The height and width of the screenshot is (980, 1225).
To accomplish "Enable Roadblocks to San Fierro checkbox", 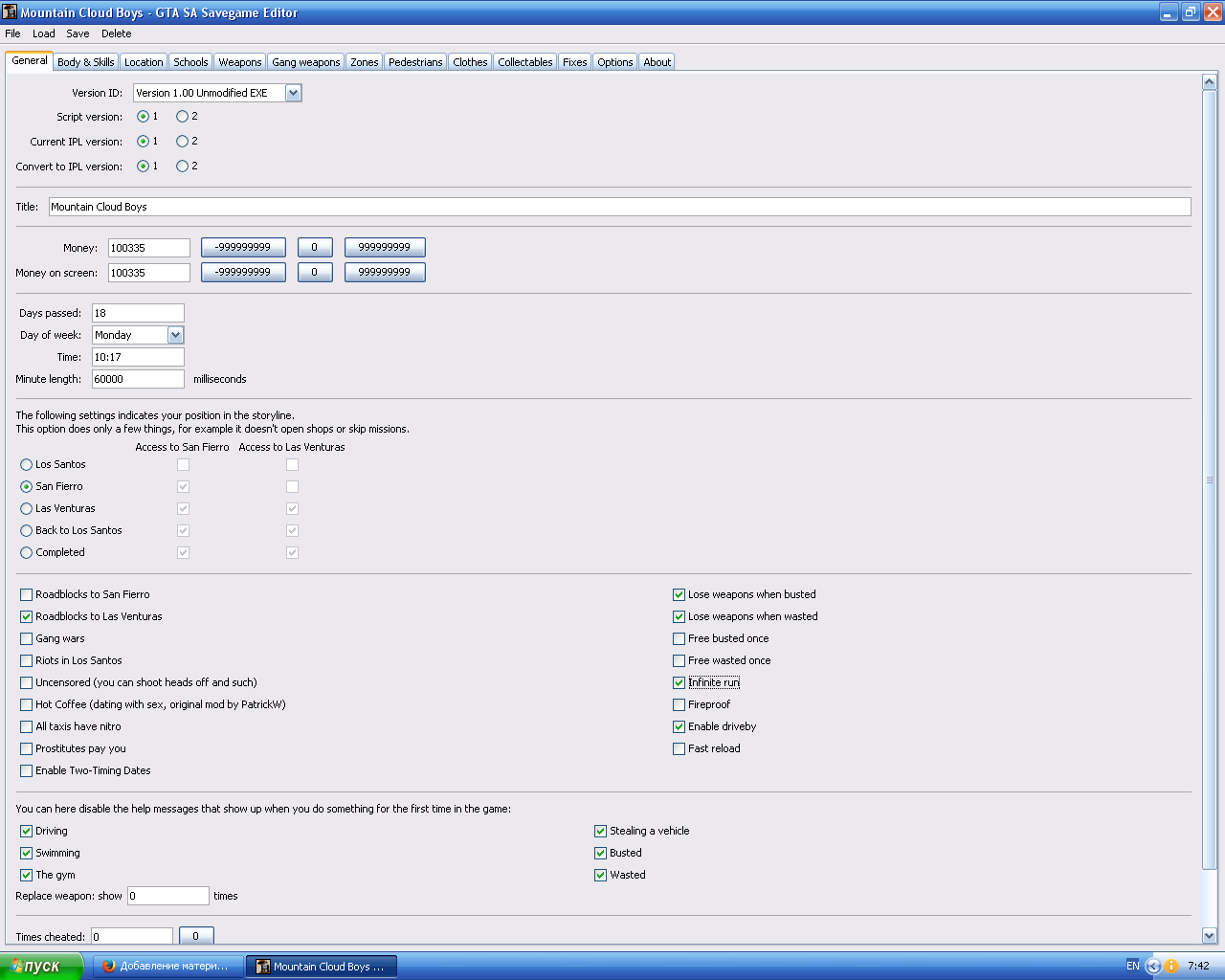I will (27, 595).
